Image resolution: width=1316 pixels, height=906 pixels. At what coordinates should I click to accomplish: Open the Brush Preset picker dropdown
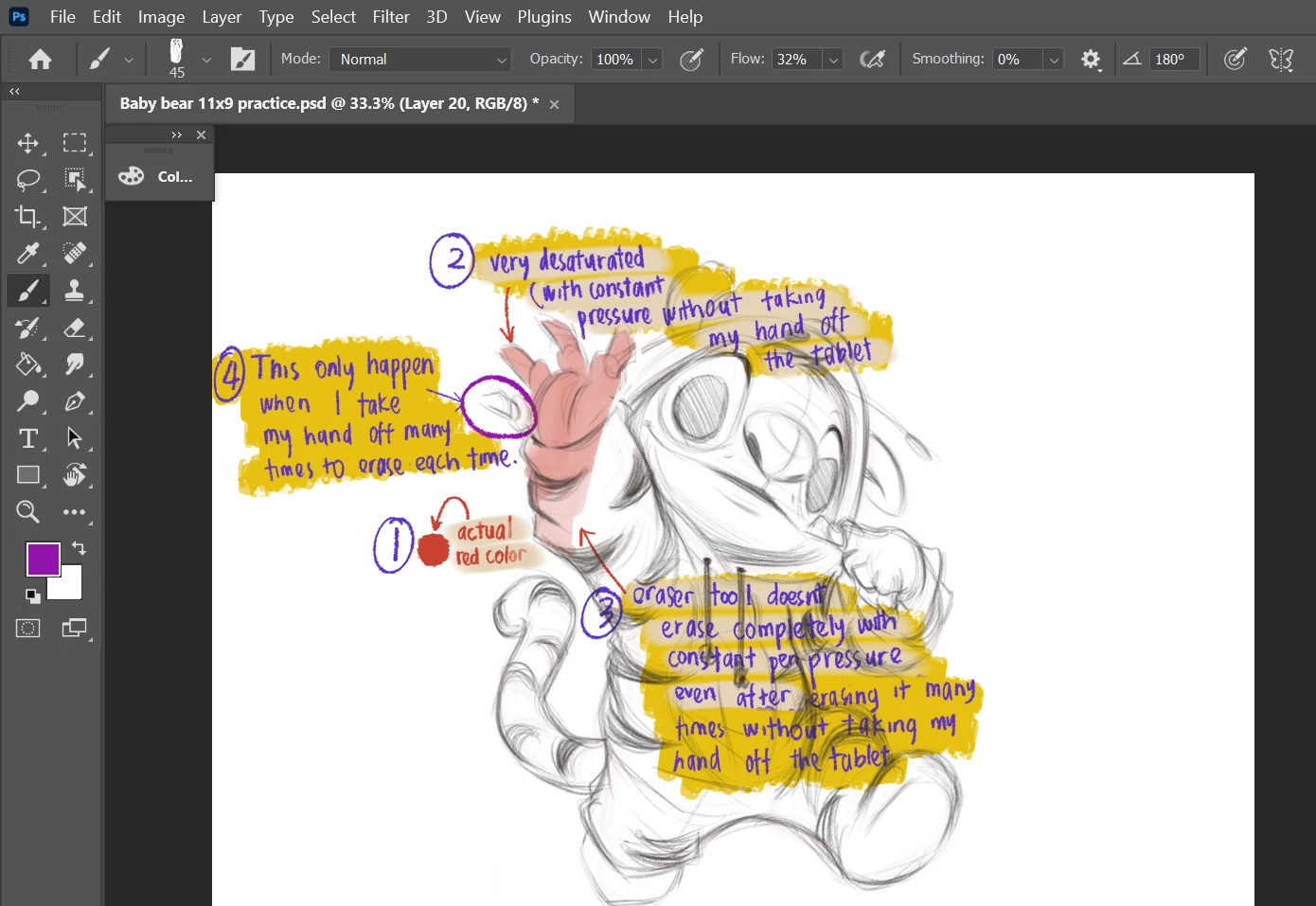(206, 60)
